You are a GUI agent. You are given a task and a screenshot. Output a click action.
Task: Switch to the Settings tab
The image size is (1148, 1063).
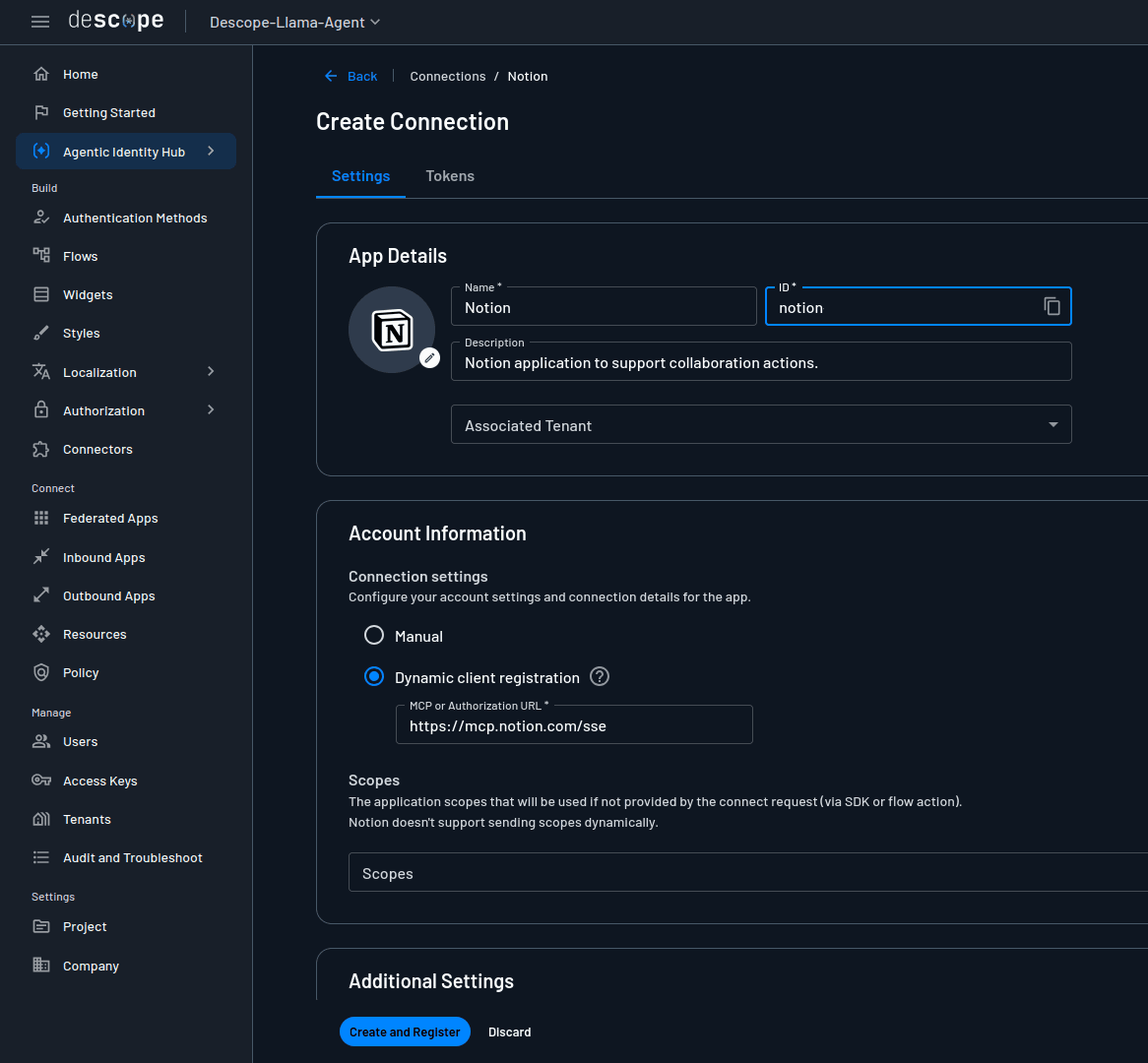361,176
